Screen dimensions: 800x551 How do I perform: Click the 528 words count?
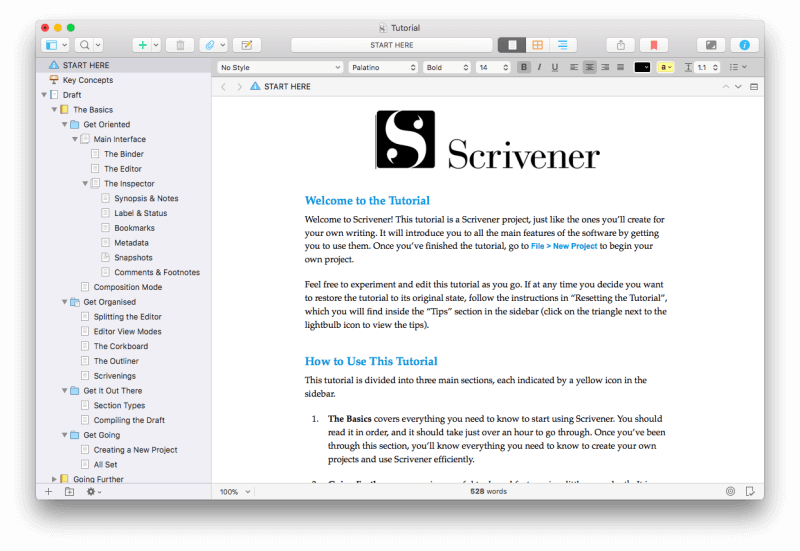[488, 491]
